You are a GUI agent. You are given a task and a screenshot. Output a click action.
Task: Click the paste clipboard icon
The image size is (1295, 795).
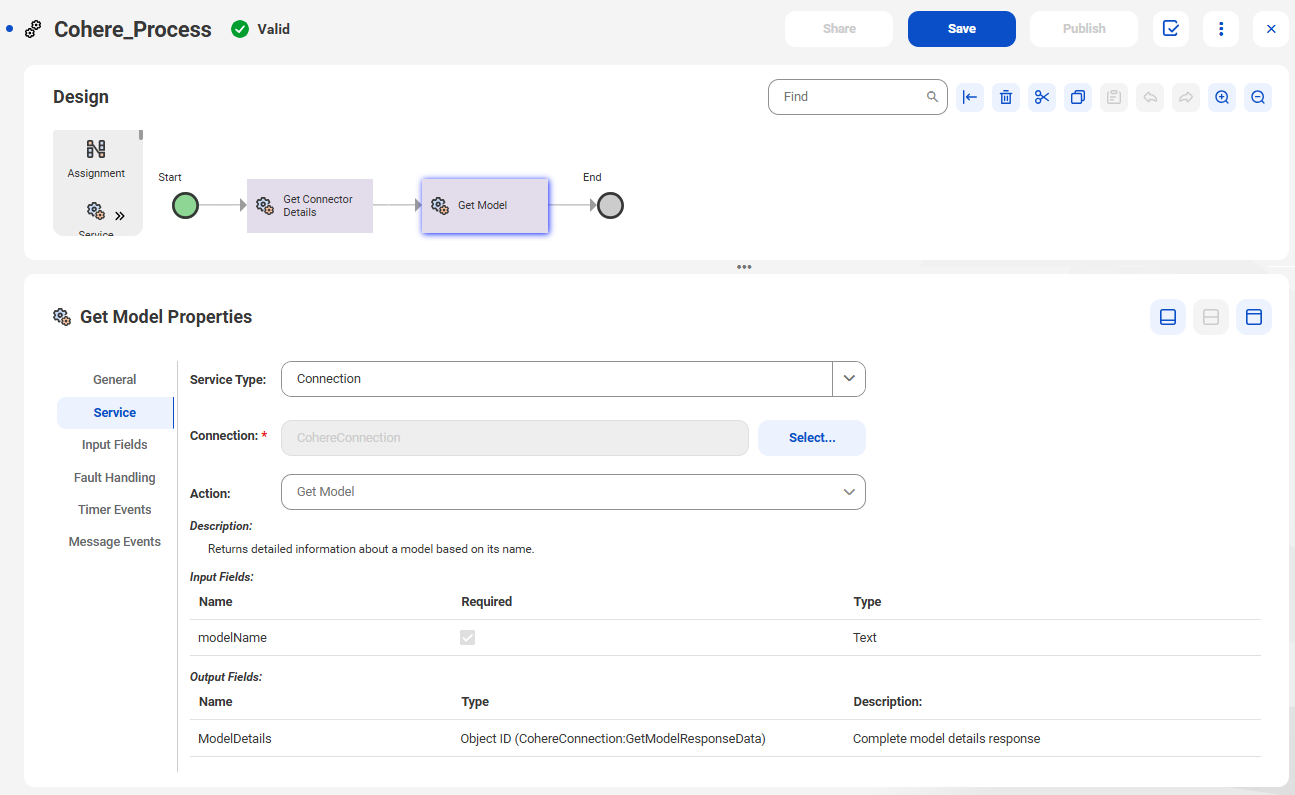[1114, 97]
